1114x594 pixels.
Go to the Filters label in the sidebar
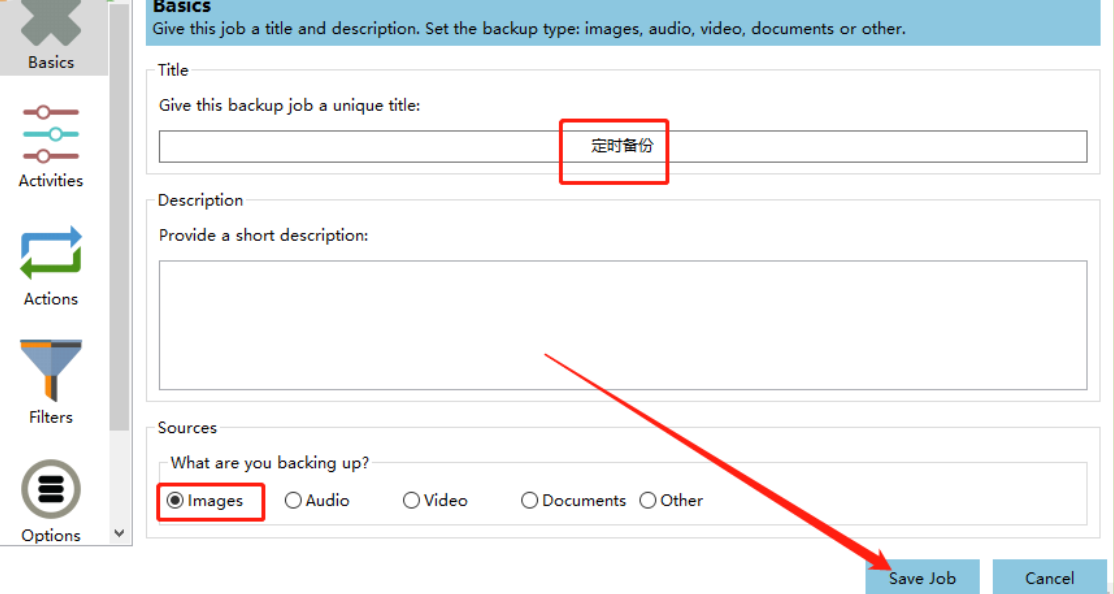[x=50, y=417]
